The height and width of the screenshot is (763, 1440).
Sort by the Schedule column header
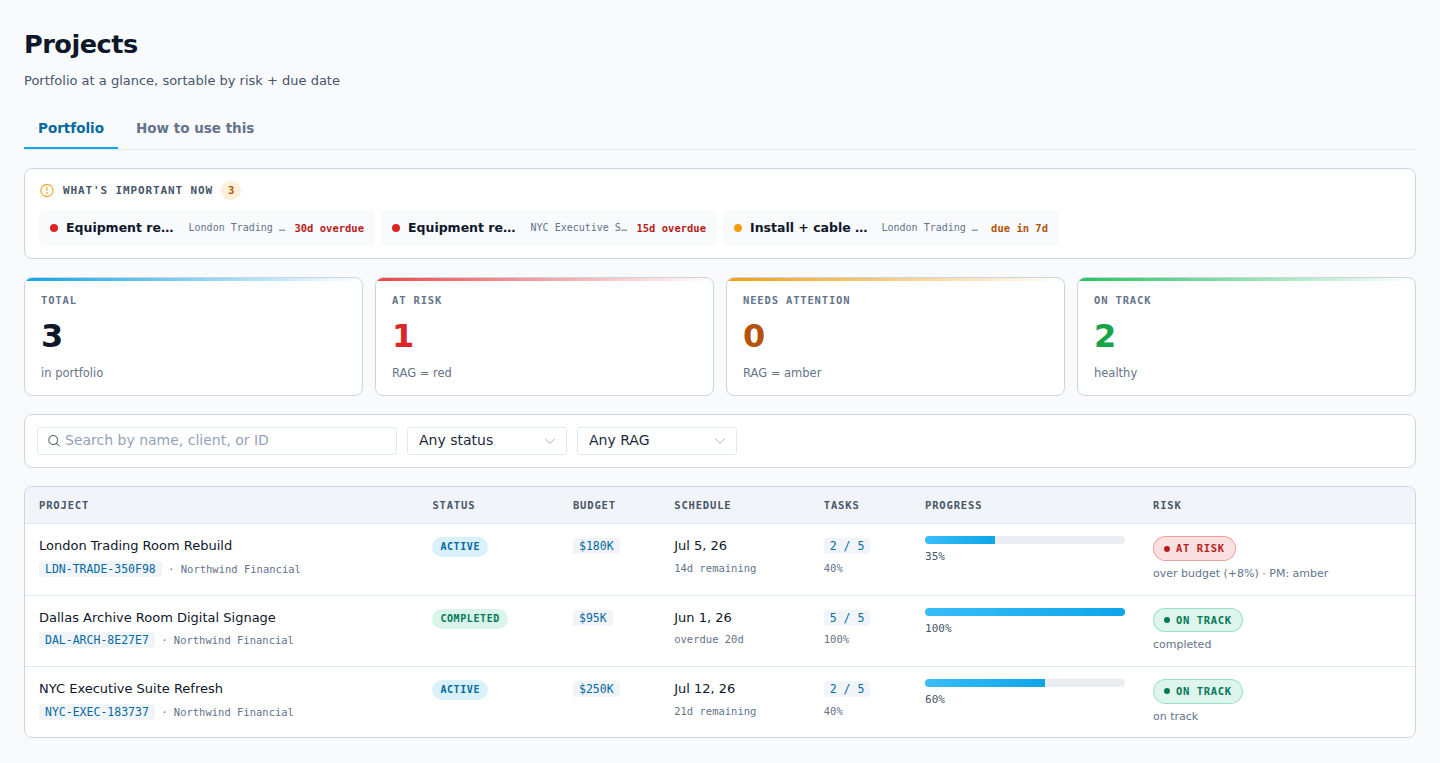[x=702, y=506]
